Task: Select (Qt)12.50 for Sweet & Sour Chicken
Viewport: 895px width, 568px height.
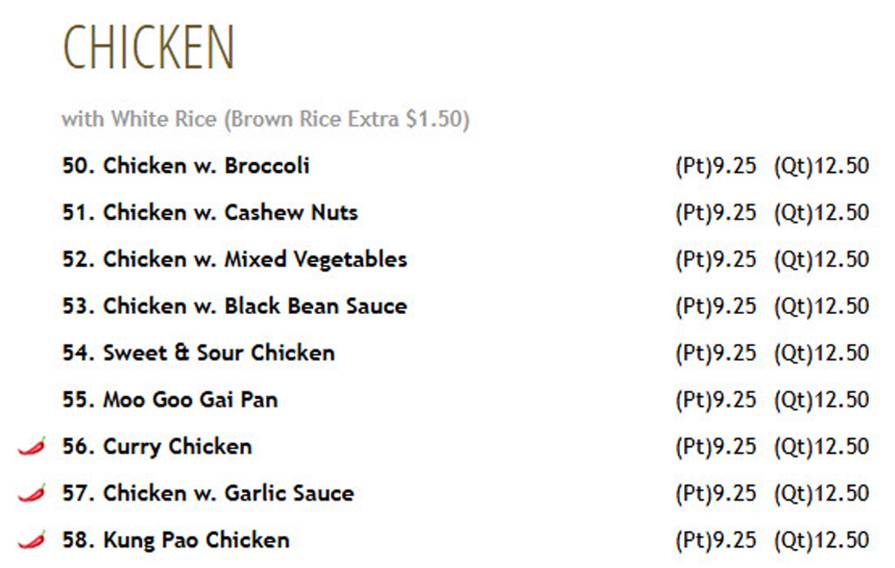Action: (x=821, y=353)
